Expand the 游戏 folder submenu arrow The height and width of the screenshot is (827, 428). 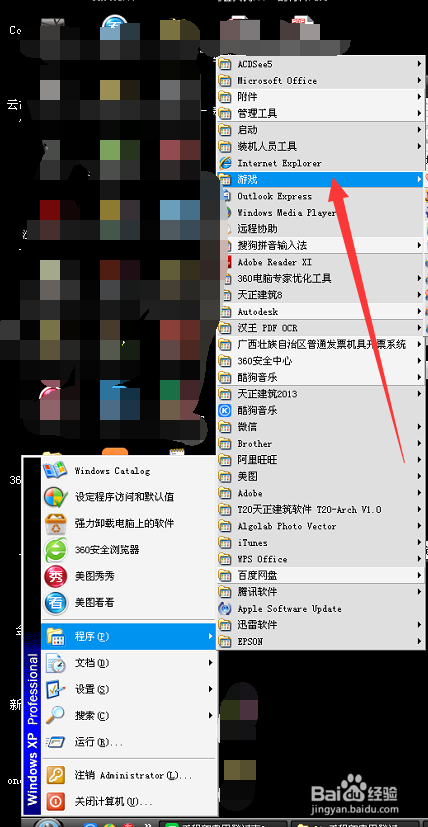point(419,179)
